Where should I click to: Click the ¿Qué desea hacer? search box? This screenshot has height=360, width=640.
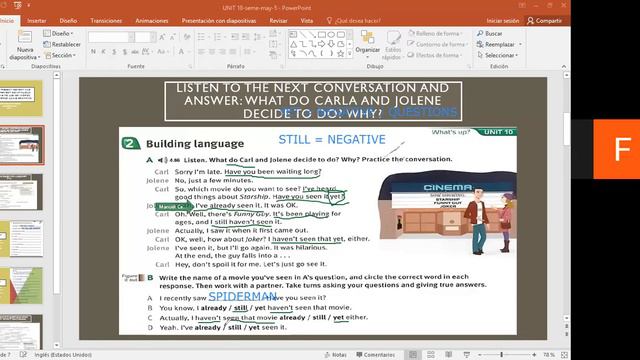[x=353, y=20]
